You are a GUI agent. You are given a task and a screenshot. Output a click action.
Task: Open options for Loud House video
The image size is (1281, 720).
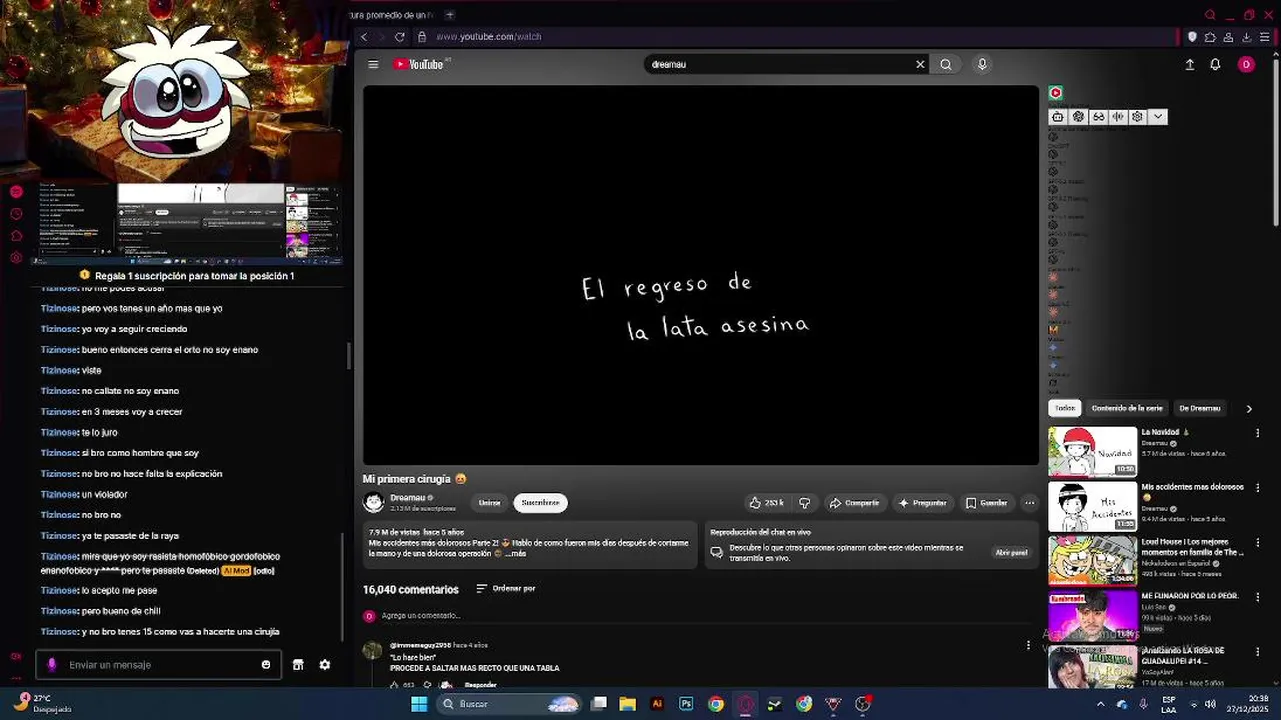[1258, 542]
